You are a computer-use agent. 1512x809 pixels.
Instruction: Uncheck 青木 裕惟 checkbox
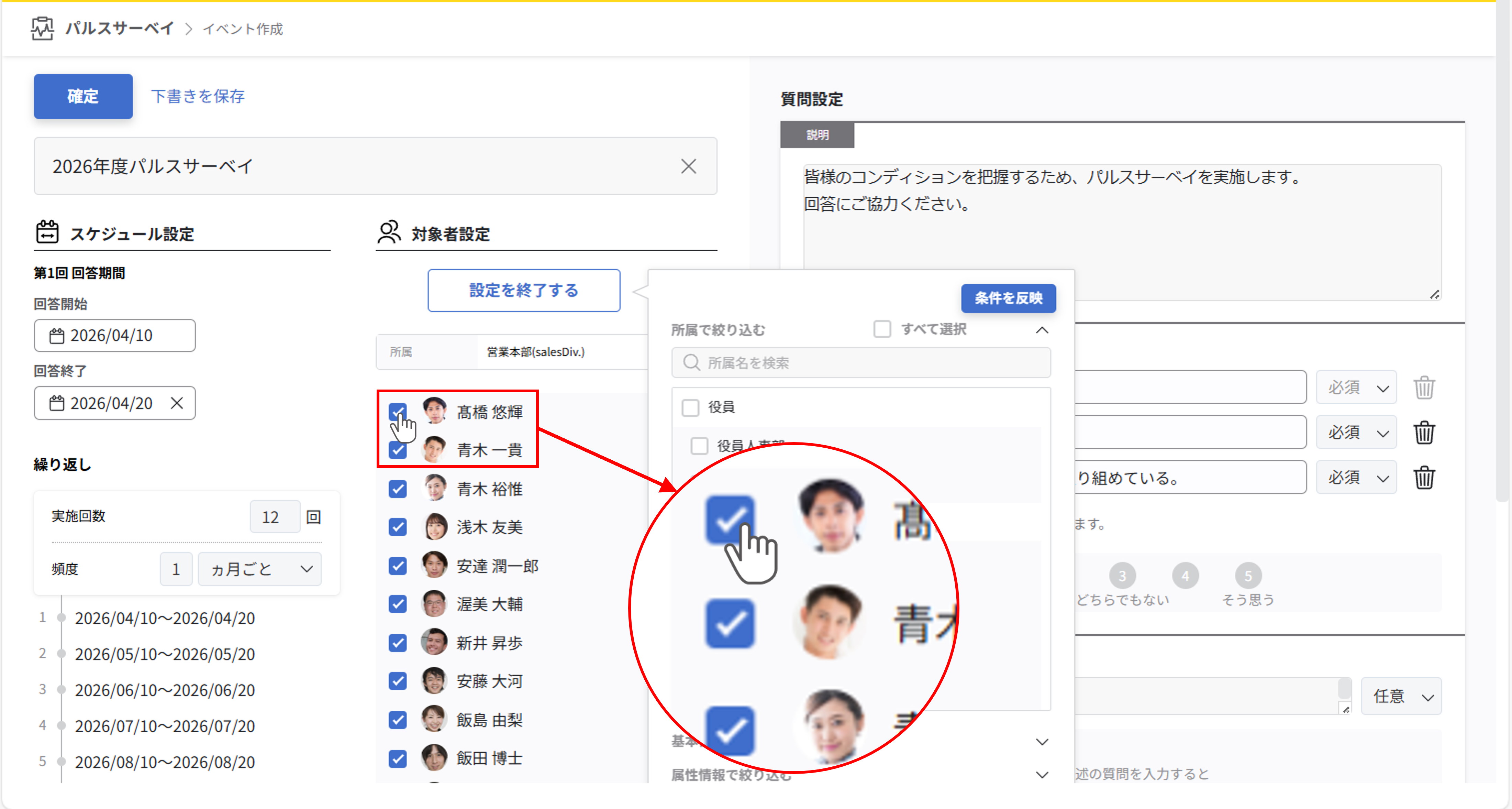(x=398, y=489)
